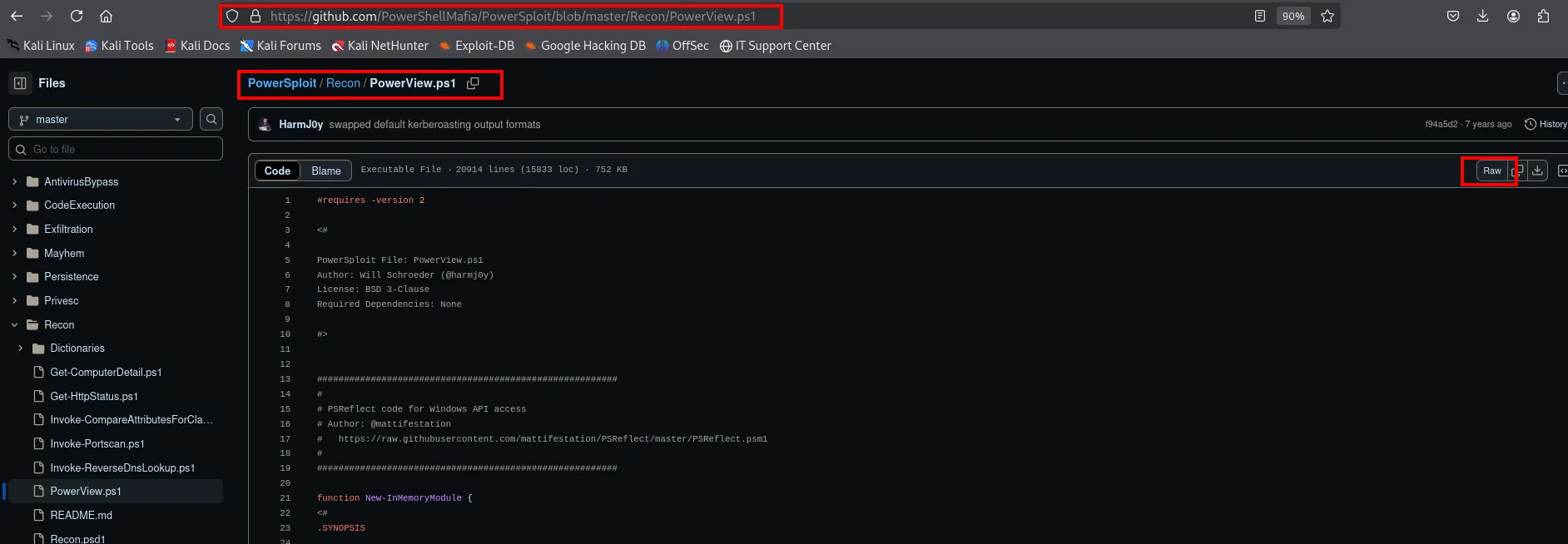The height and width of the screenshot is (544, 1568).
Task: Expand the Dictionaries folder
Action: pyautogui.click(x=21, y=348)
